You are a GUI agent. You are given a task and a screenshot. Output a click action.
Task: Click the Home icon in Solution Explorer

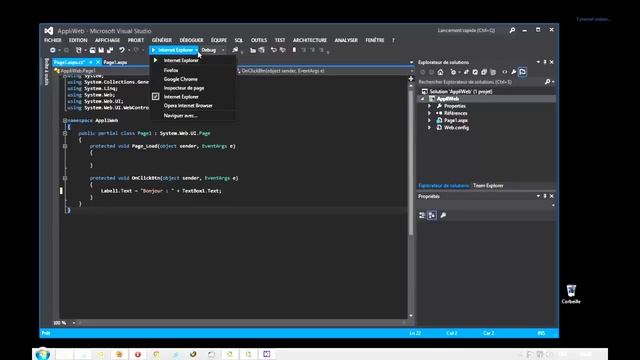[440, 72]
